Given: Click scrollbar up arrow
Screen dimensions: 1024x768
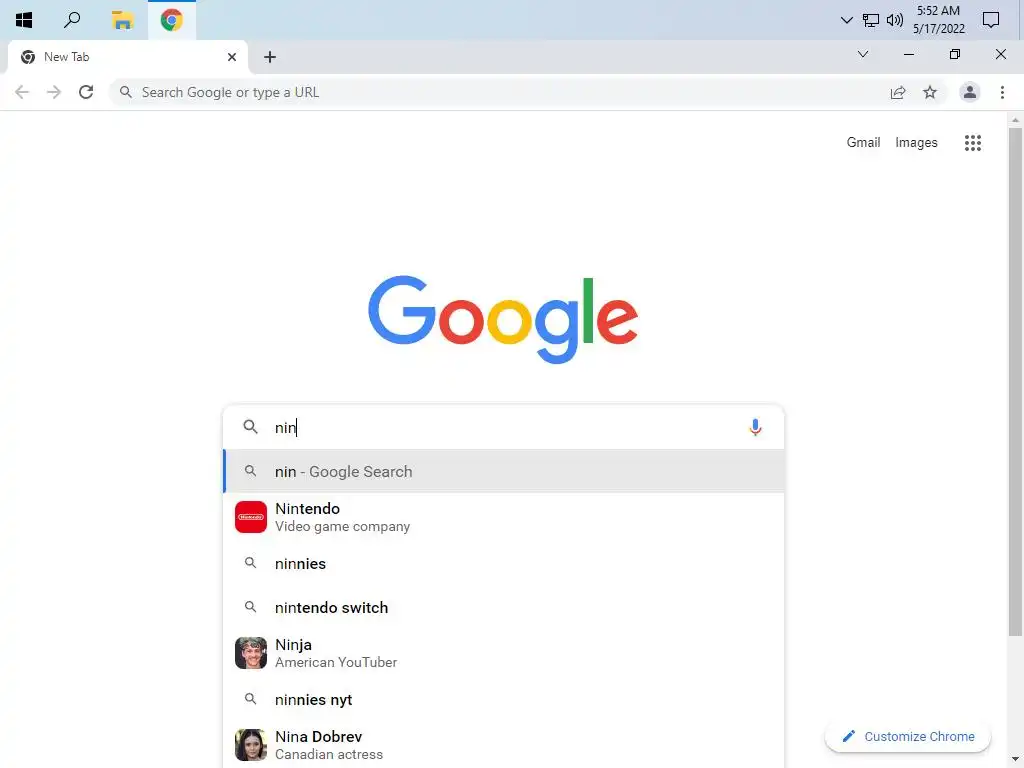Looking at the screenshot, I should [x=1015, y=120].
